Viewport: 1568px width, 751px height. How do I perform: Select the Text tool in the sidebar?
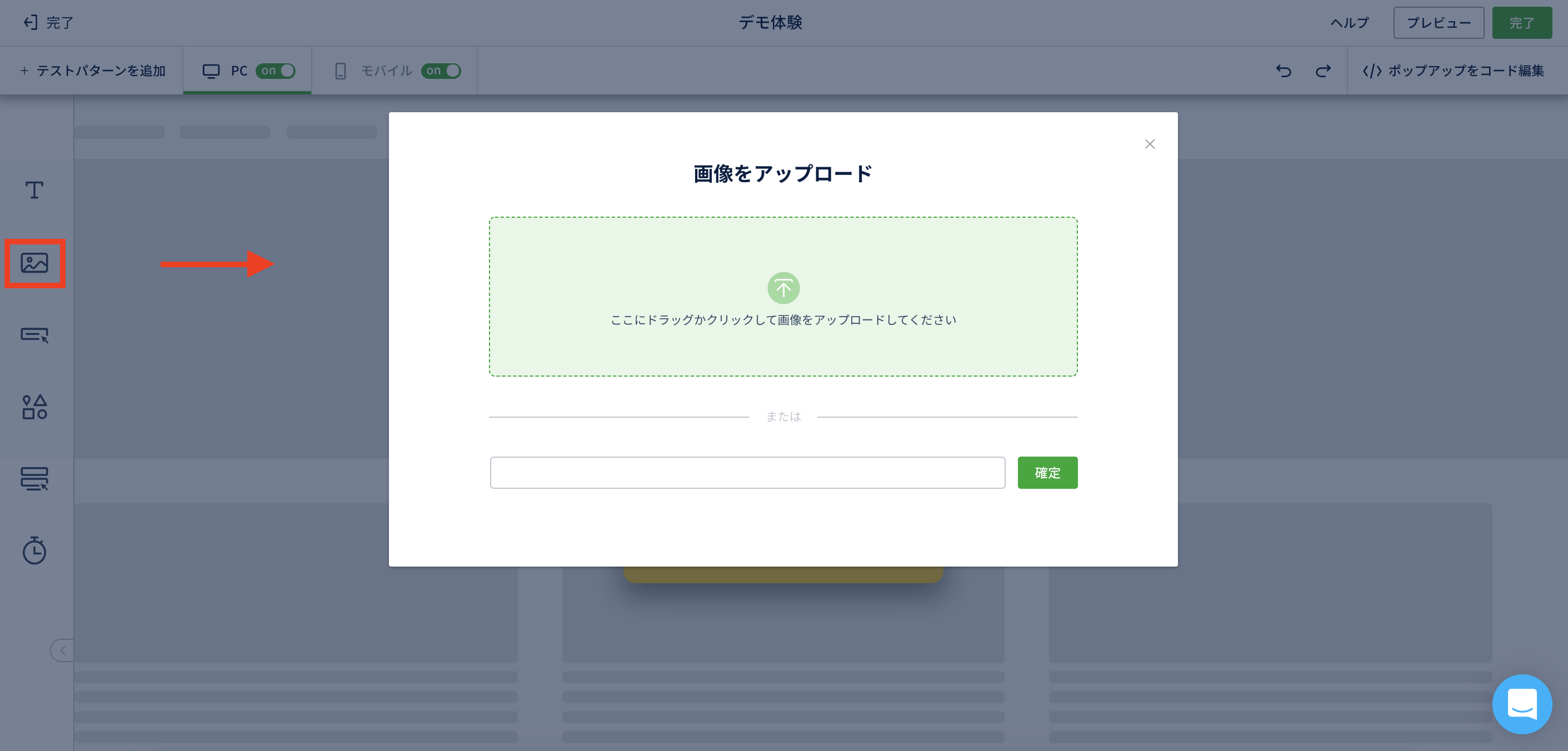click(34, 191)
